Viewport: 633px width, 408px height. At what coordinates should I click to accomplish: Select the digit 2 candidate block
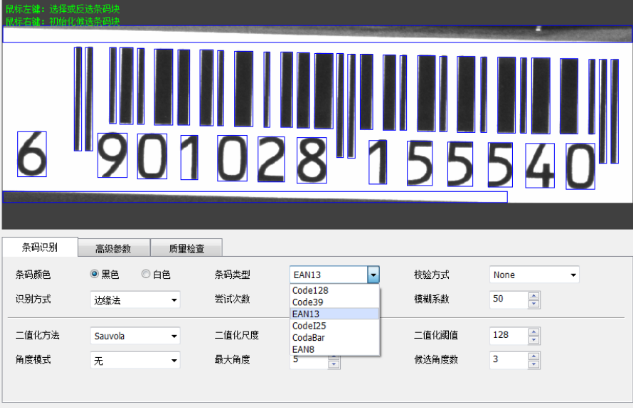(271, 159)
